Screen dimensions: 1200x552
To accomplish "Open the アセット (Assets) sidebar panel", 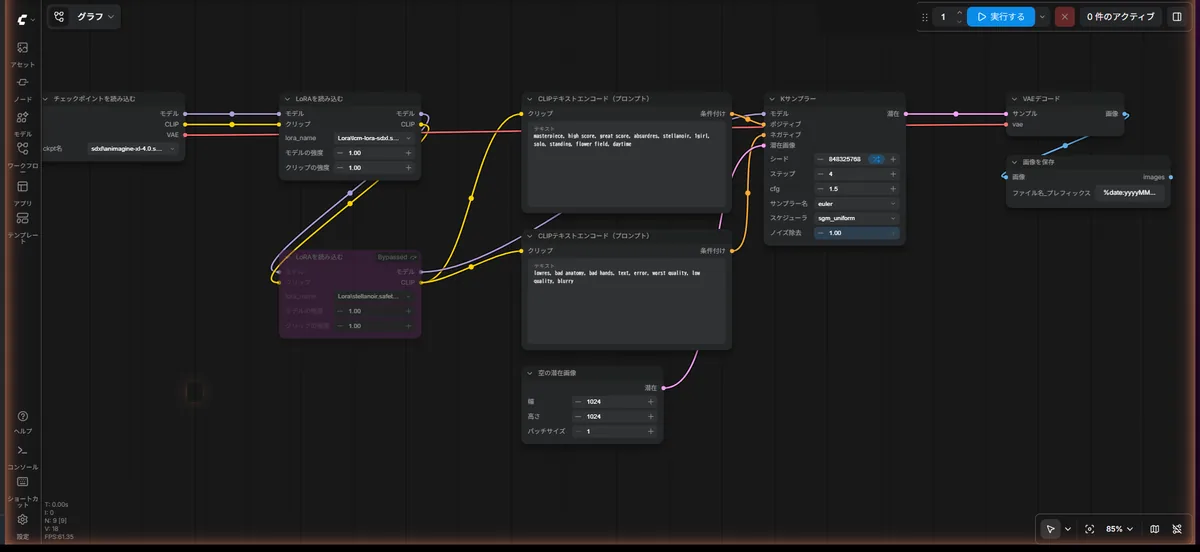I will pyautogui.click(x=22, y=53).
